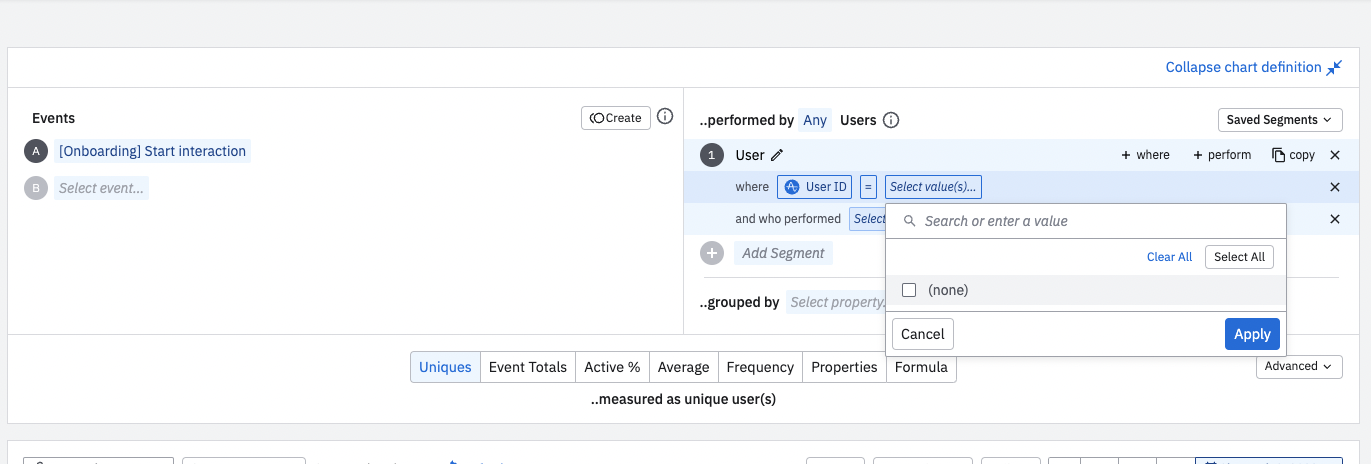Click the plus icon beside Add Segment
The height and width of the screenshot is (464, 1371).
712,253
